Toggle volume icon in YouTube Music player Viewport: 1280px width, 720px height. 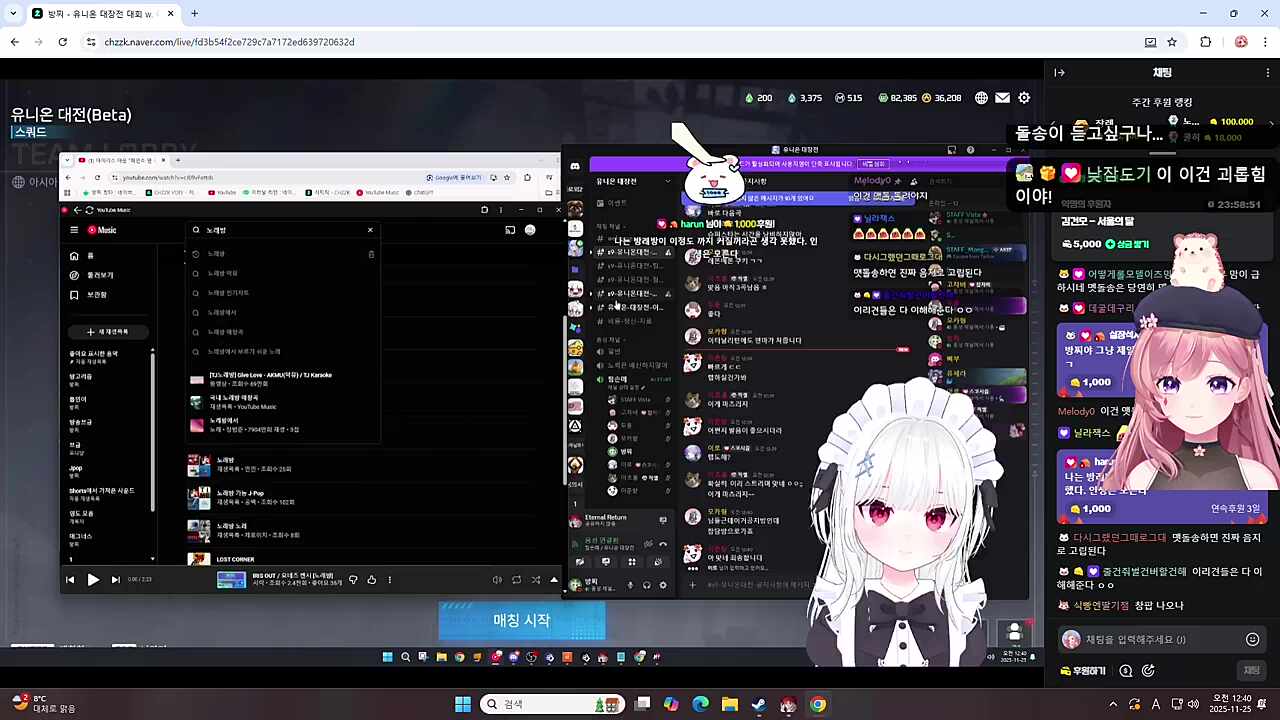point(497,579)
